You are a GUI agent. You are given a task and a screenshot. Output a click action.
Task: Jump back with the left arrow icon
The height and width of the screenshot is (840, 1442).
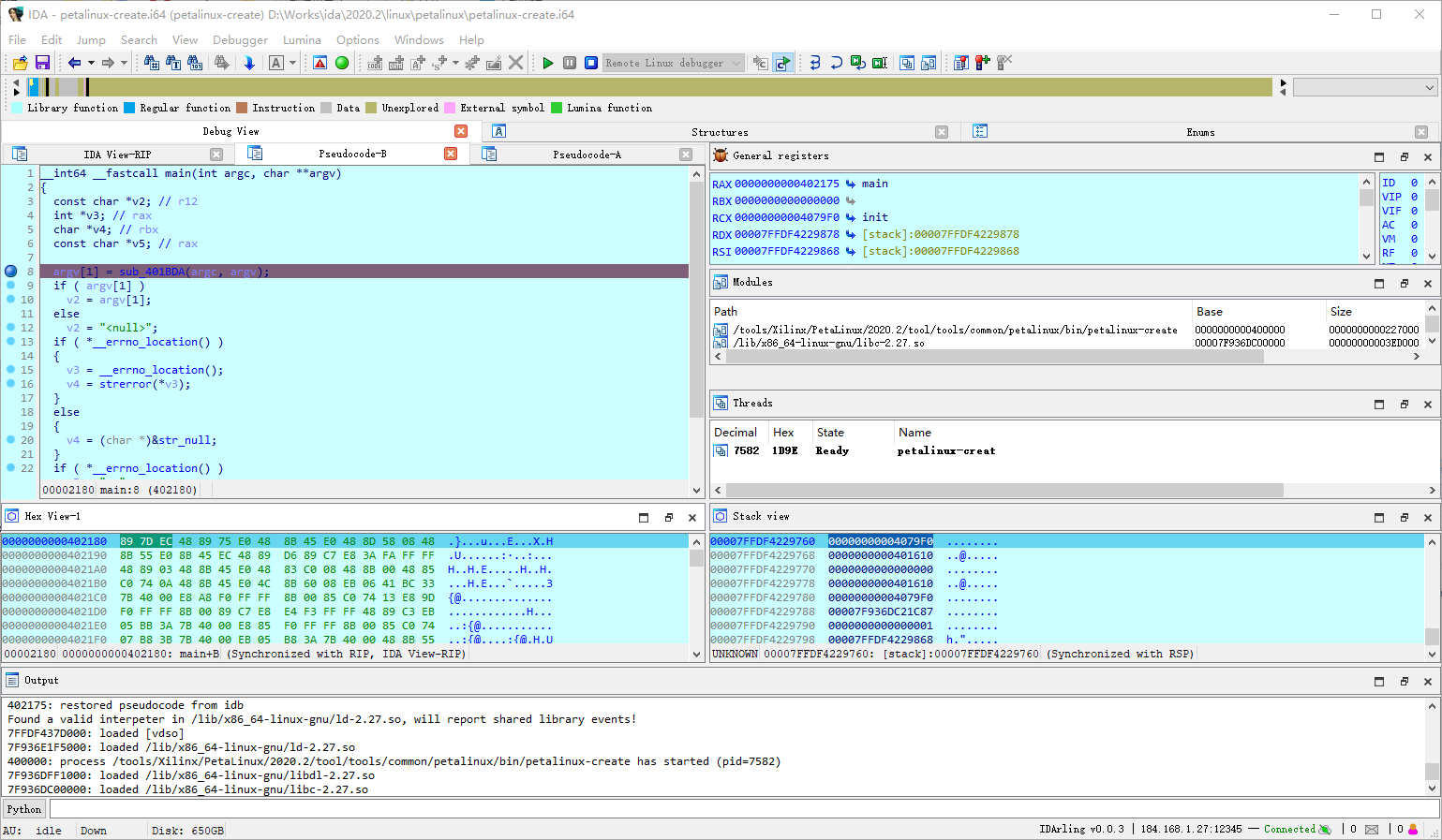pos(74,63)
